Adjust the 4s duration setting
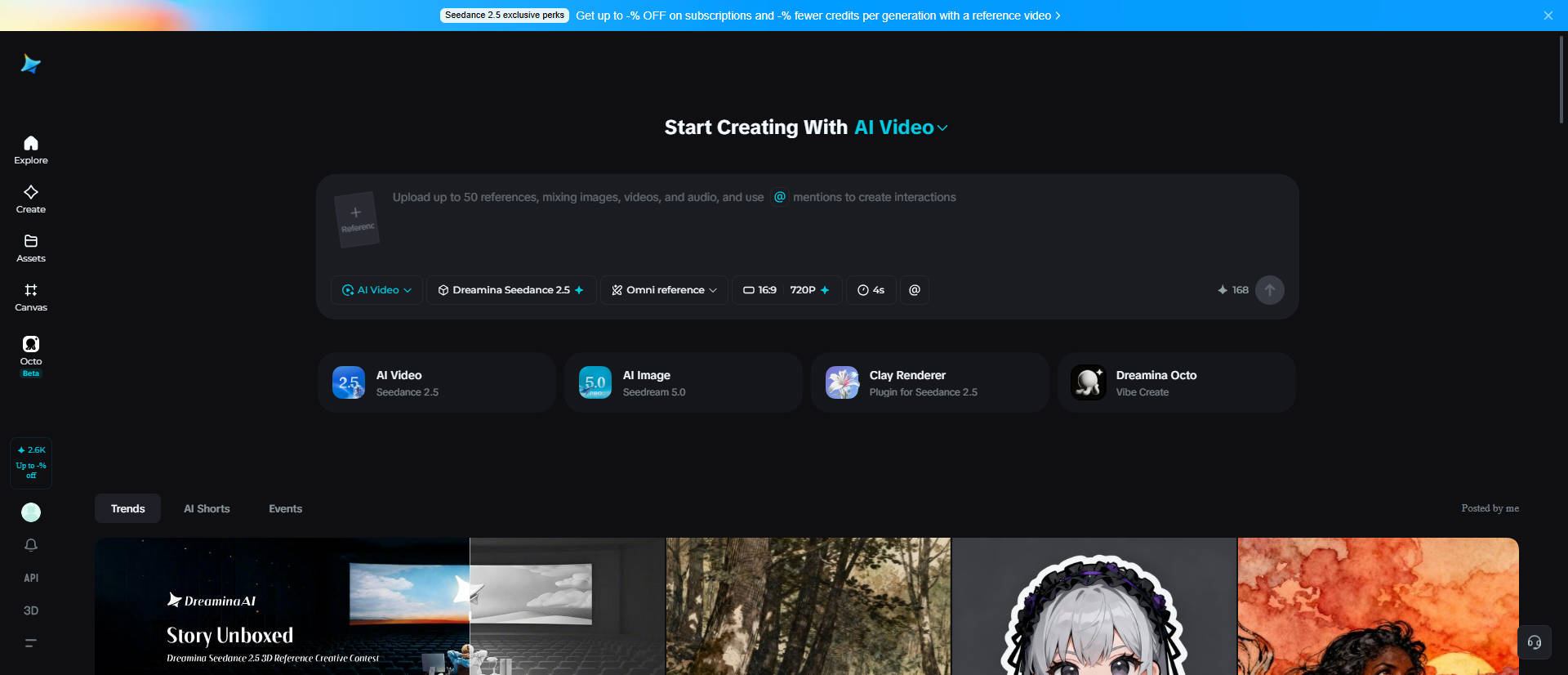 (871, 290)
